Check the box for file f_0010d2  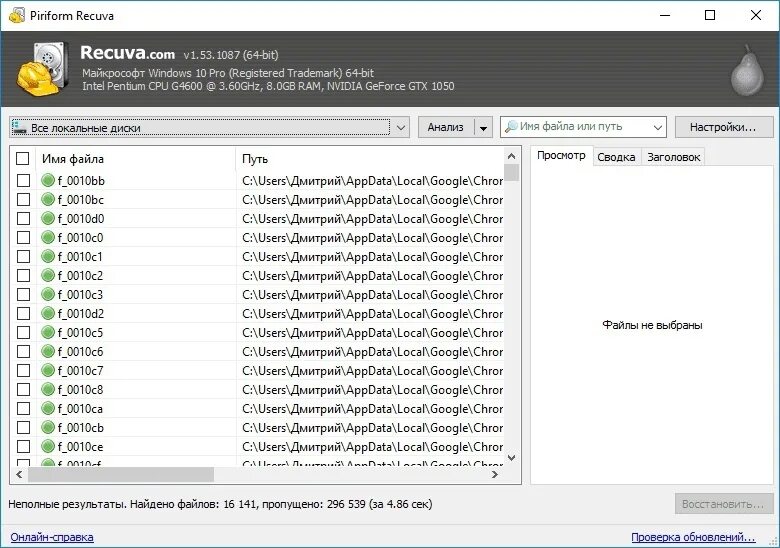[x=23, y=313]
